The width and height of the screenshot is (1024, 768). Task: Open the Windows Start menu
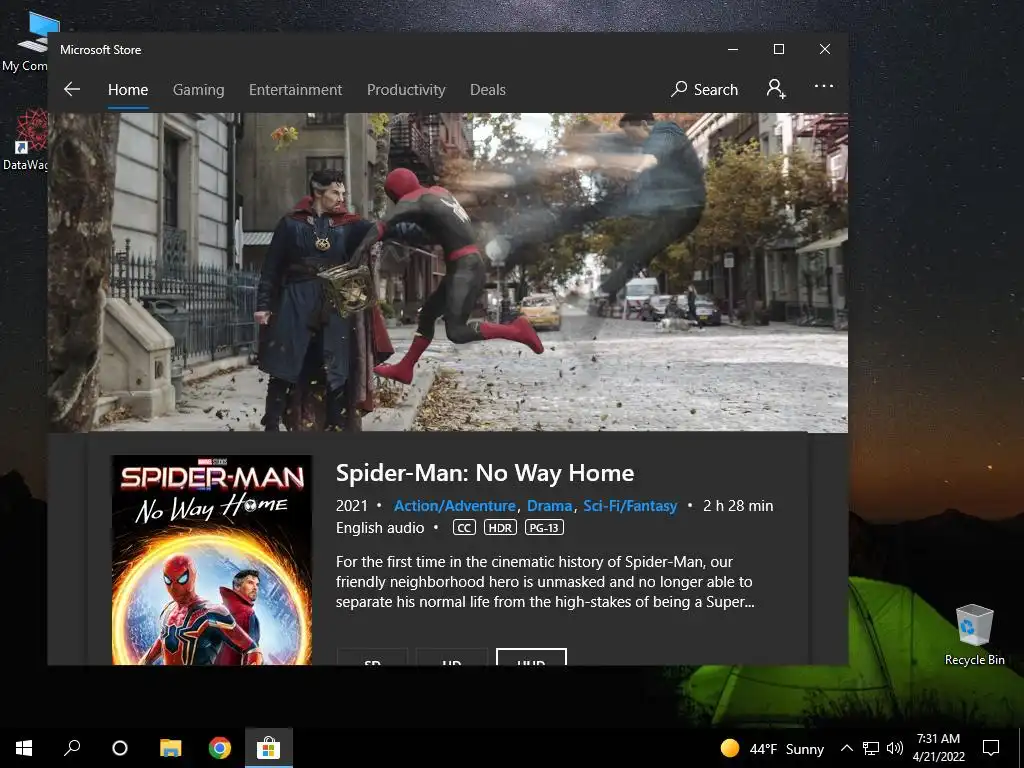[x=24, y=748]
